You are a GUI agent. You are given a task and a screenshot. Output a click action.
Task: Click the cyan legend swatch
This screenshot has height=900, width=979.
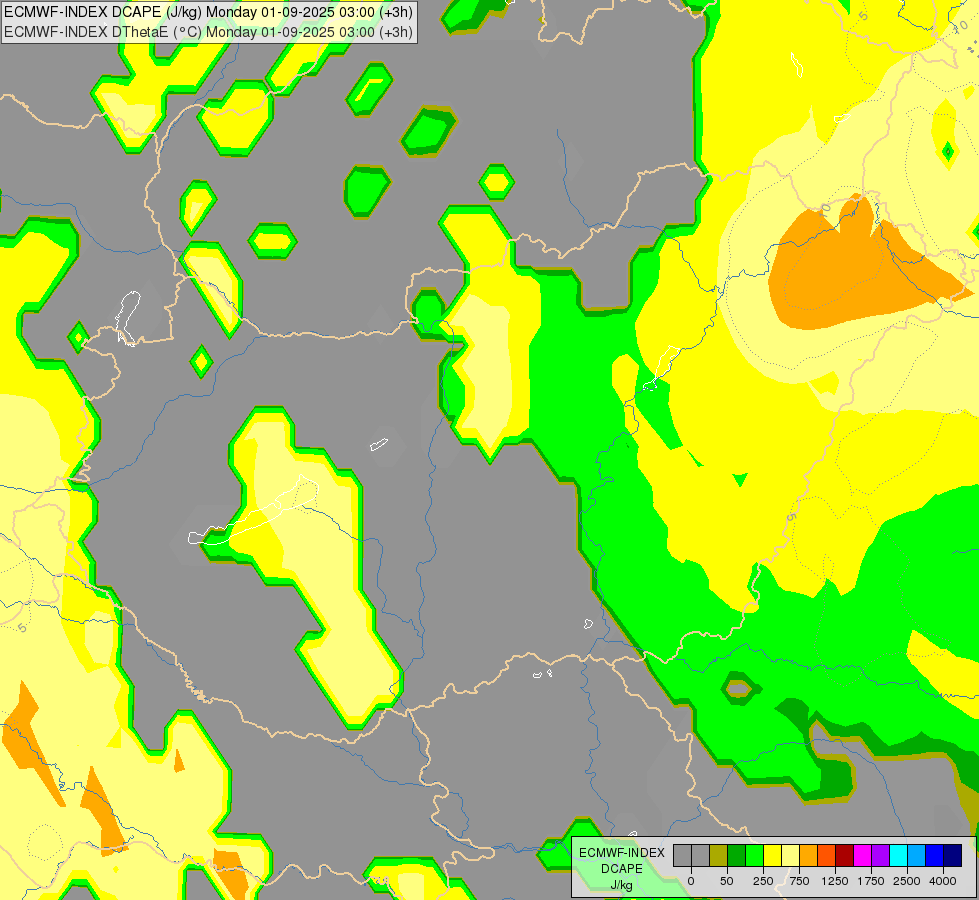(898, 855)
